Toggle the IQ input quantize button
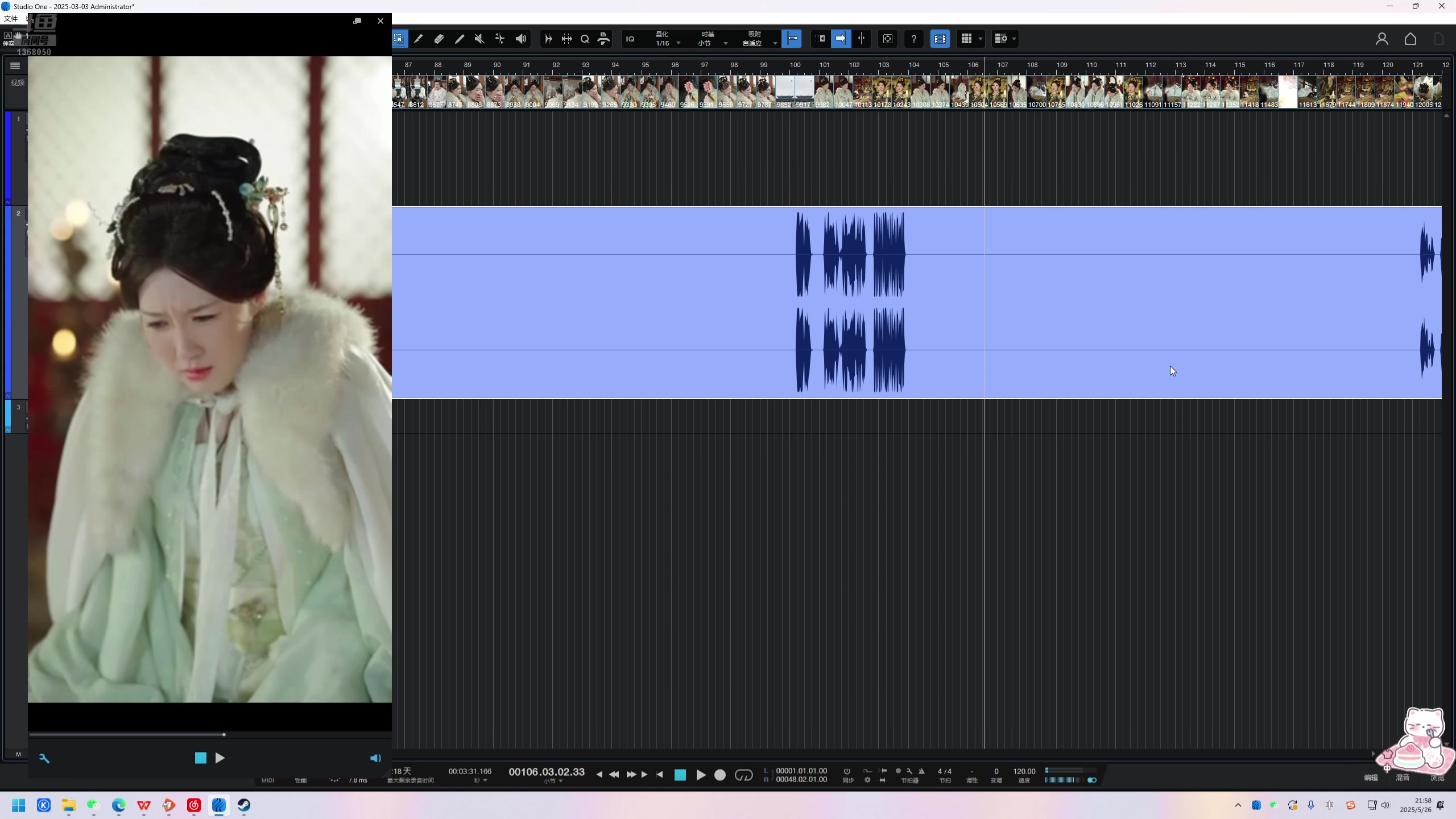This screenshot has width=1456, height=819. pyautogui.click(x=630, y=39)
